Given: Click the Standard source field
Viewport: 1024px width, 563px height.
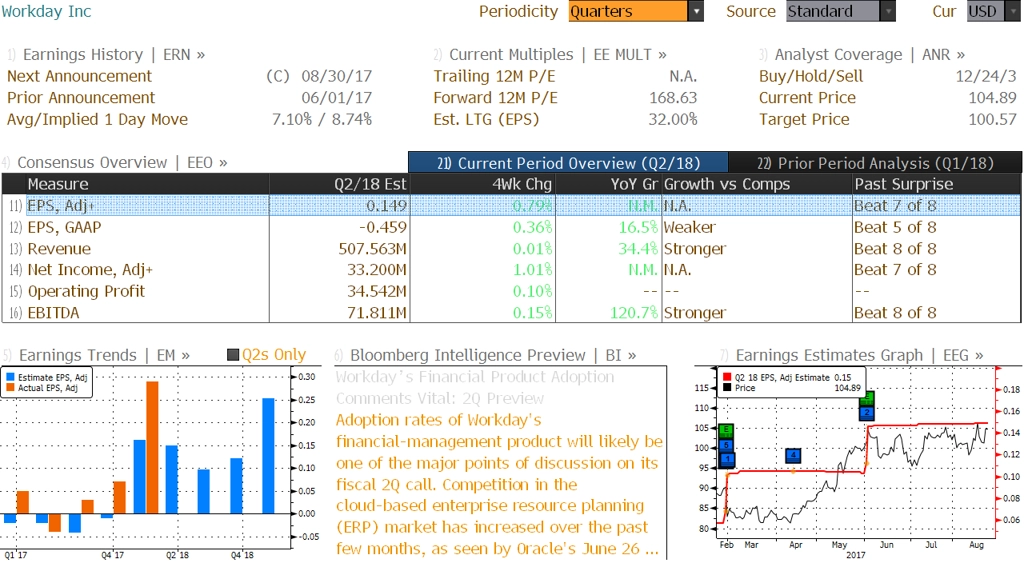Looking at the screenshot, I should (x=833, y=11).
